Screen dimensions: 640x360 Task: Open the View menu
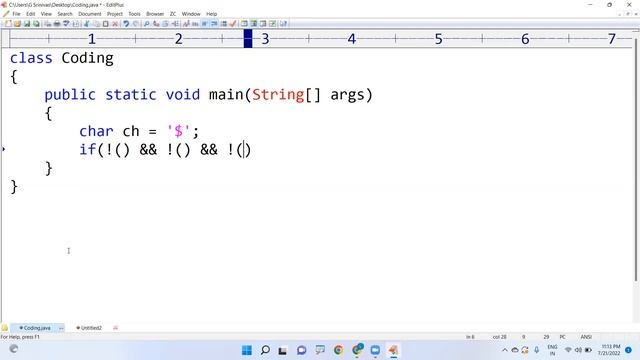(x=46, y=14)
